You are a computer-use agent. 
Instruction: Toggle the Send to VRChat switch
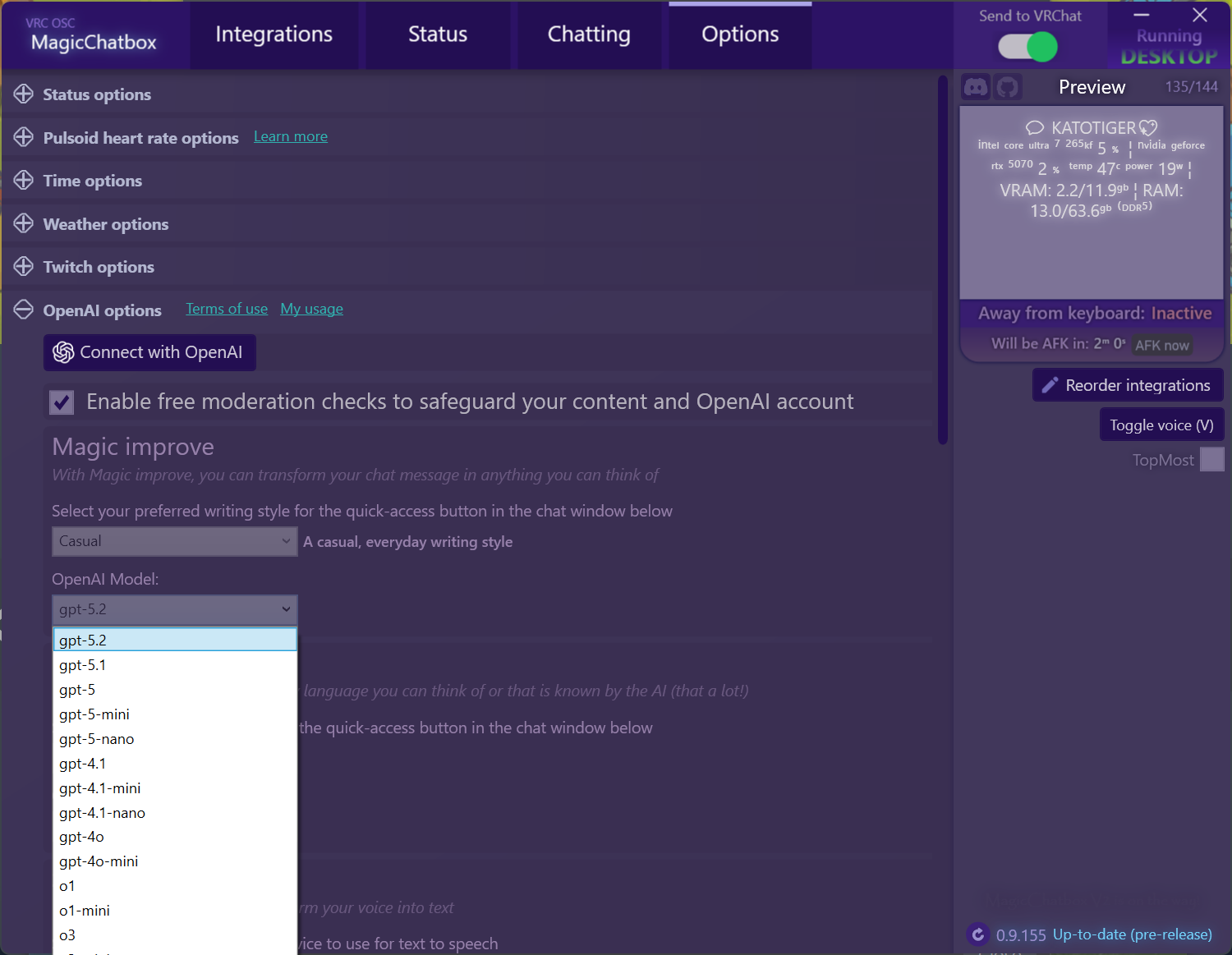tap(1027, 47)
